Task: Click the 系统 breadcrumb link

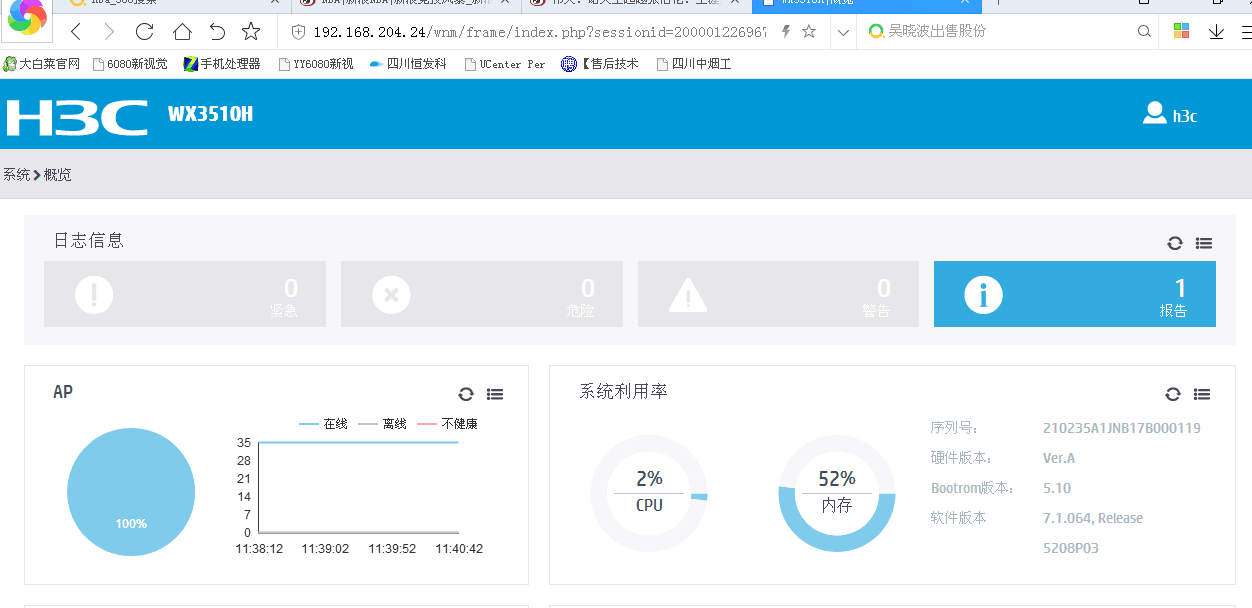Action: [x=16, y=175]
